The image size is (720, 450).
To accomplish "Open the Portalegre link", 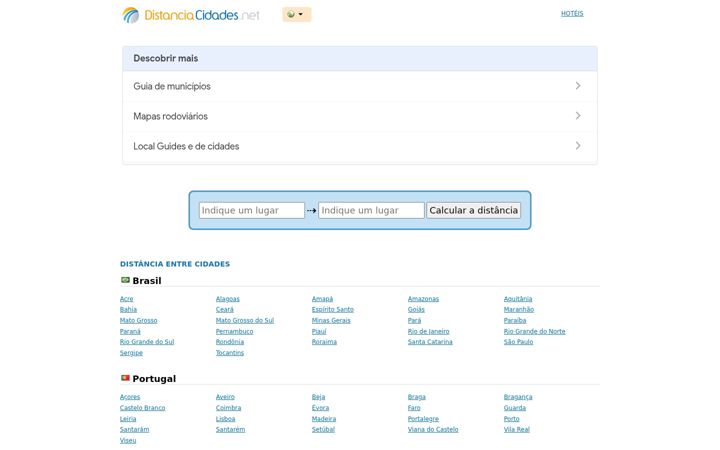I will pos(423,419).
